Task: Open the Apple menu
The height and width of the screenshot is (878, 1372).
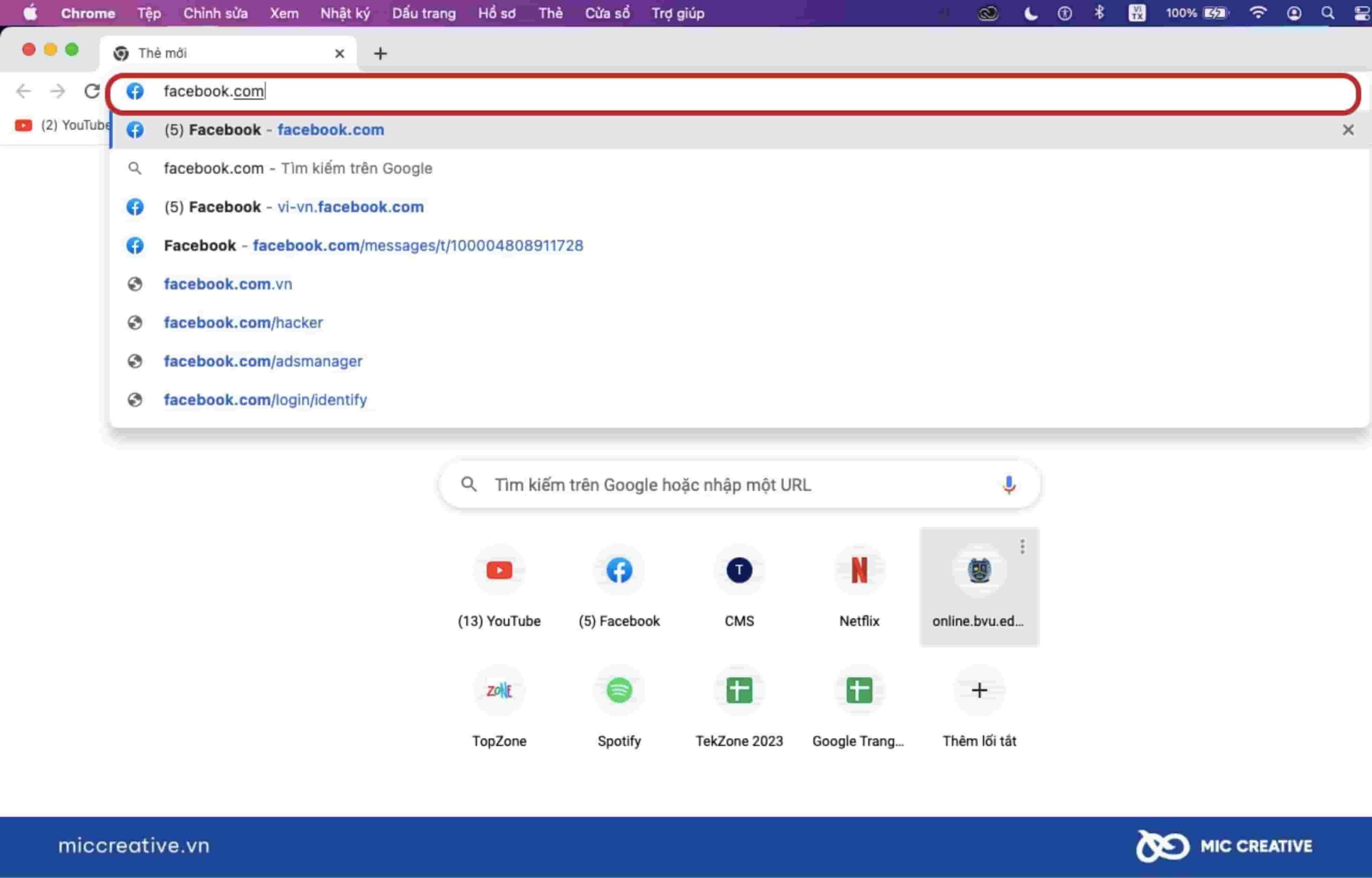Action: (x=30, y=12)
